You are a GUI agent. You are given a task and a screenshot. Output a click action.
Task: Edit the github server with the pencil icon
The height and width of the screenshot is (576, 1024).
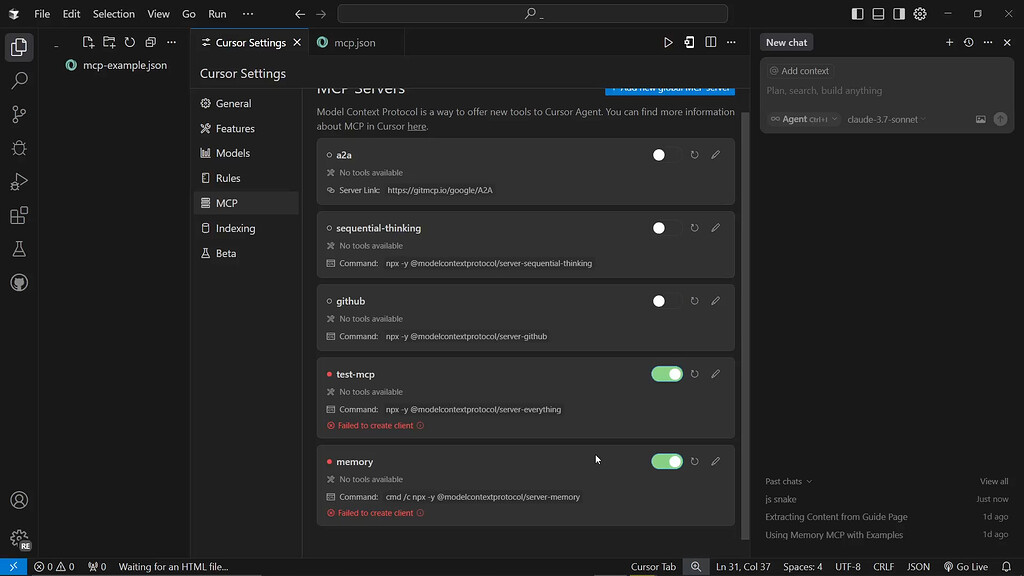(x=715, y=300)
